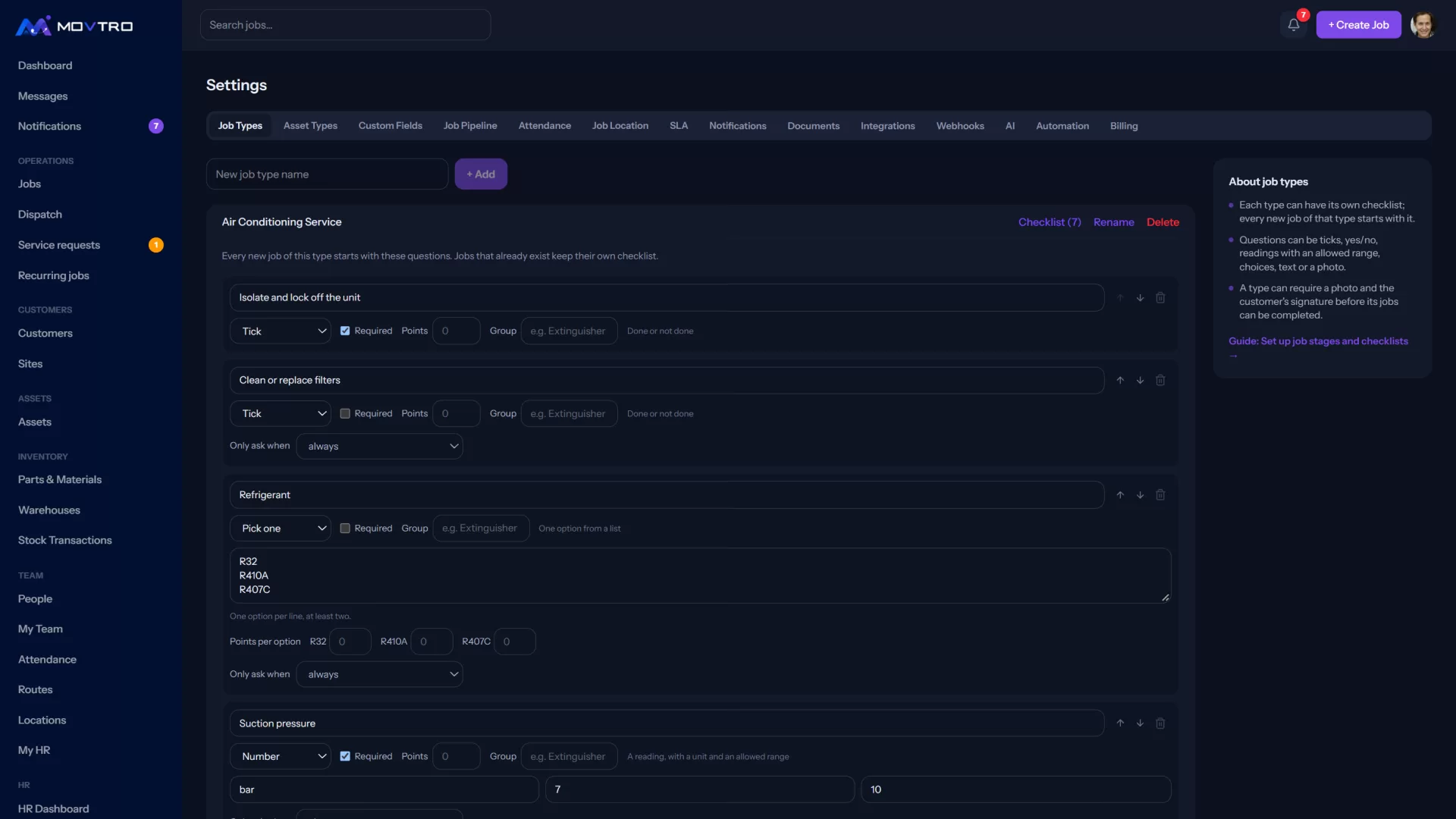This screenshot has height=819, width=1456.
Task: Switch to the Job Pipeline tab
Action: 470,126
